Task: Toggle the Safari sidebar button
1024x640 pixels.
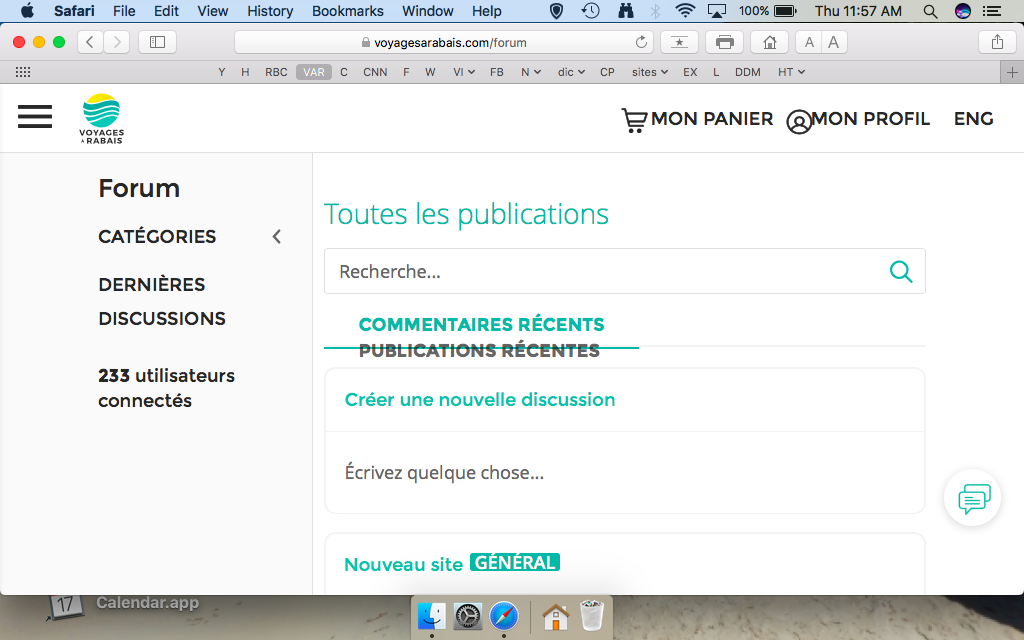Action: 157,42
